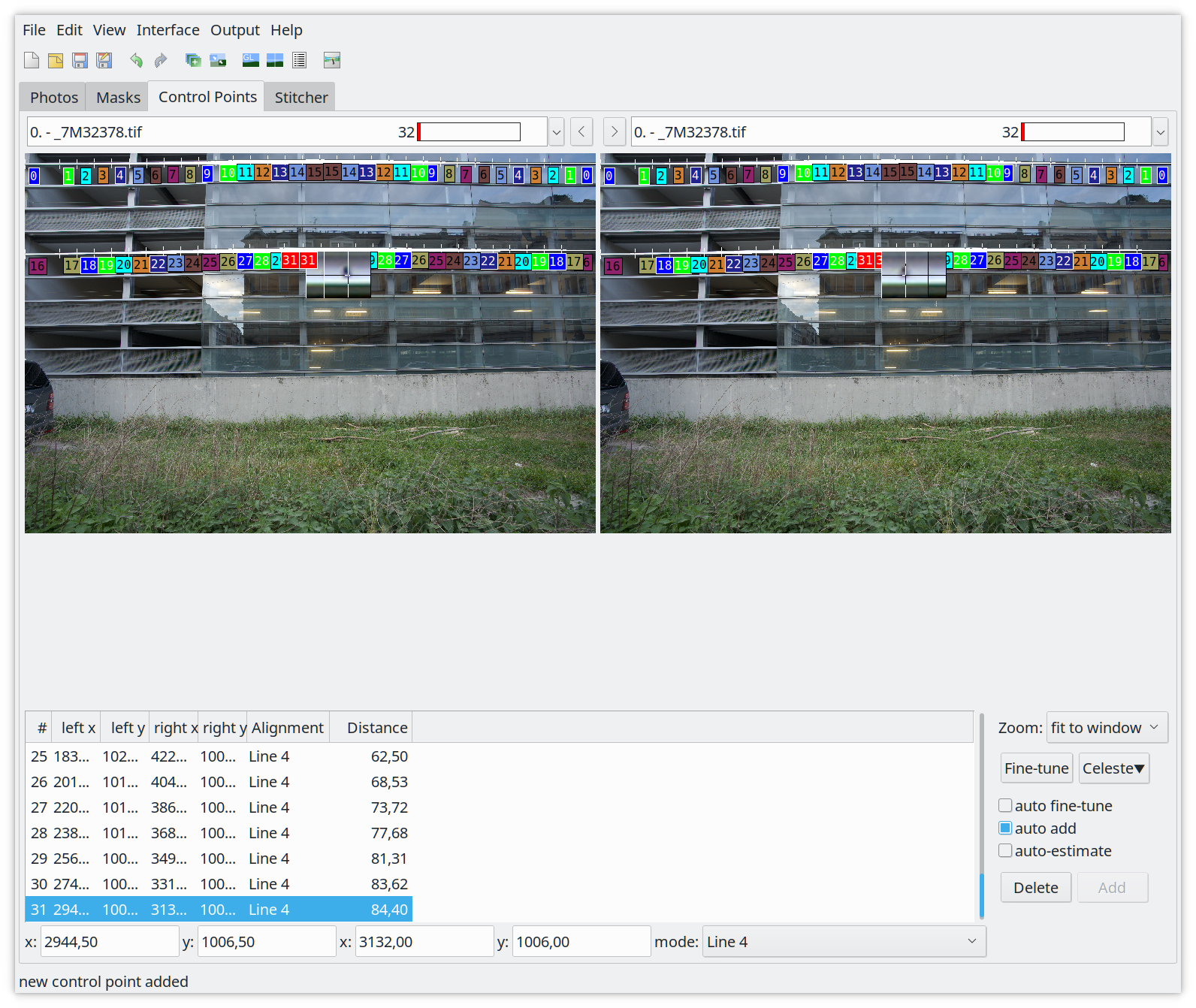Switch to the Photos tab
Image resolution: width=1196 pixels, height=1008 pixels.
(x=53, y=98)
